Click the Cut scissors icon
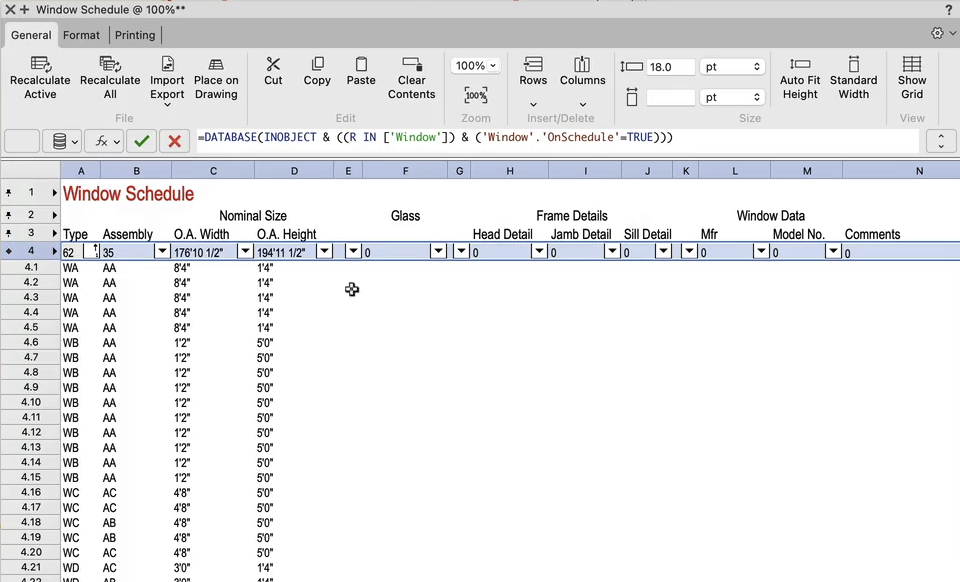The image size is (960, 582). pyautogui.click(x=273, y=65)
